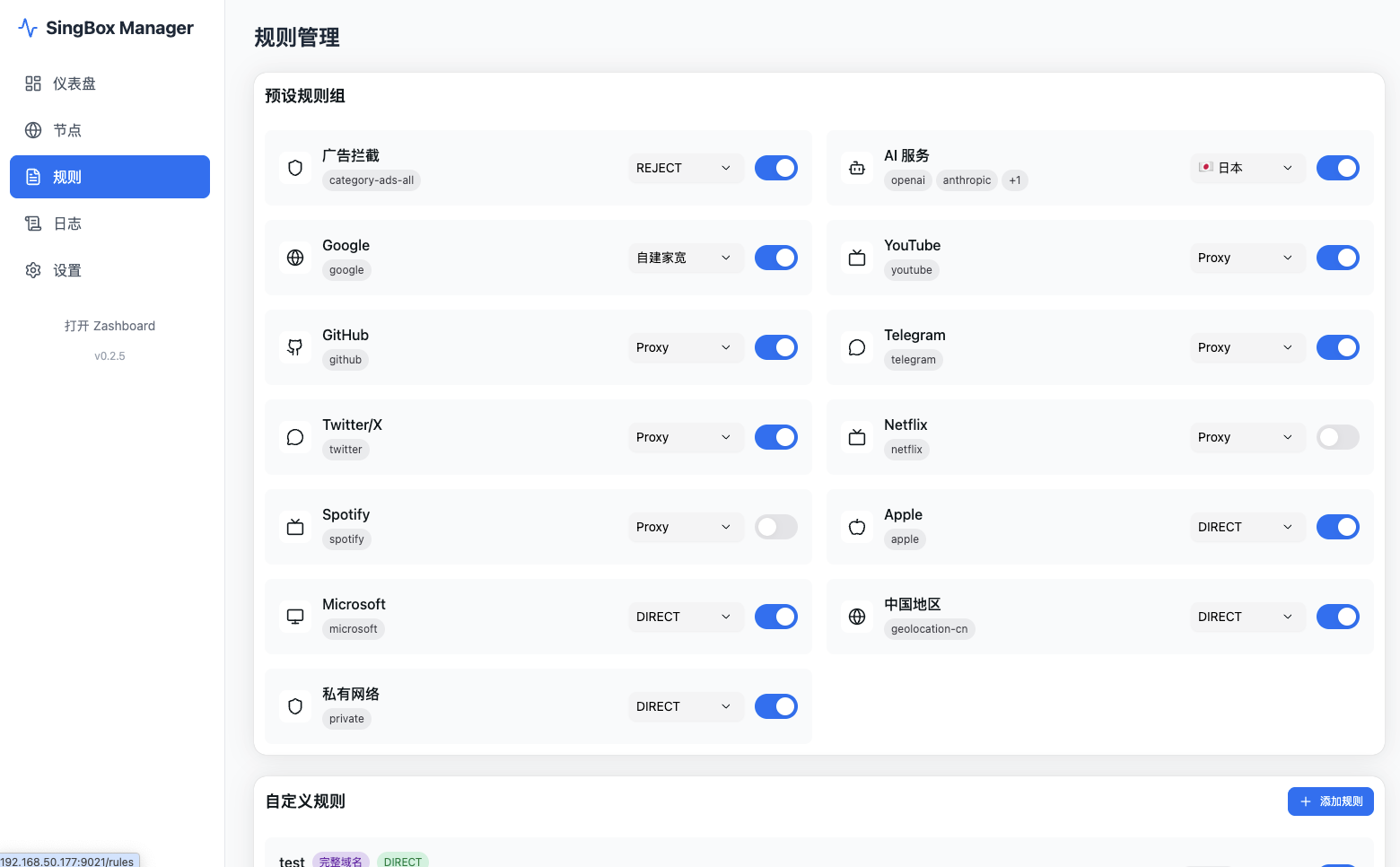Open the REJECT dropdown for 广告拦截
1400x867 pixels.
(687, 168)
